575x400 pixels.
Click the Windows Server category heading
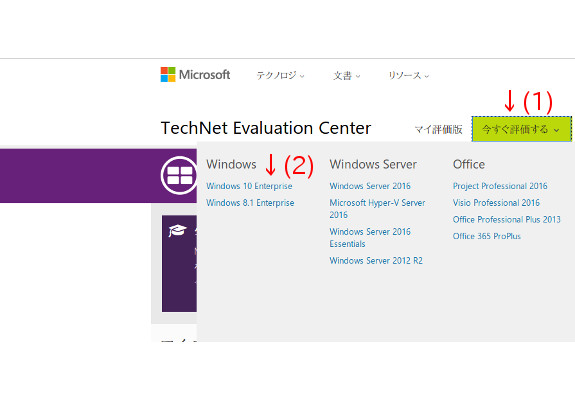pos(373,164)
